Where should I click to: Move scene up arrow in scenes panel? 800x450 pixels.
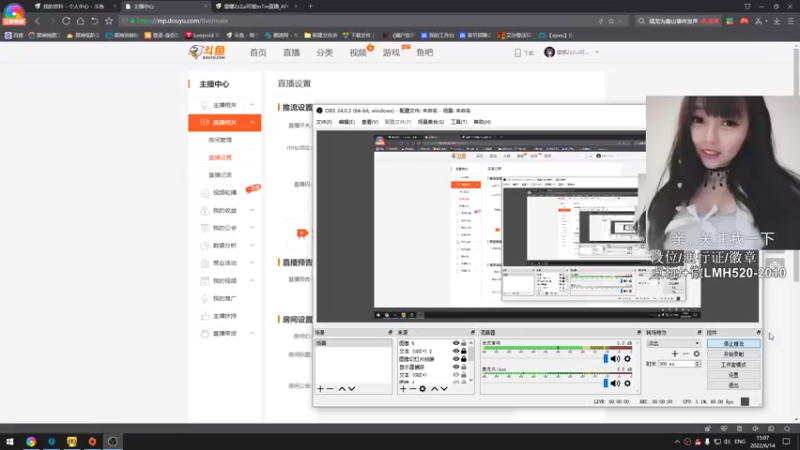342,389
